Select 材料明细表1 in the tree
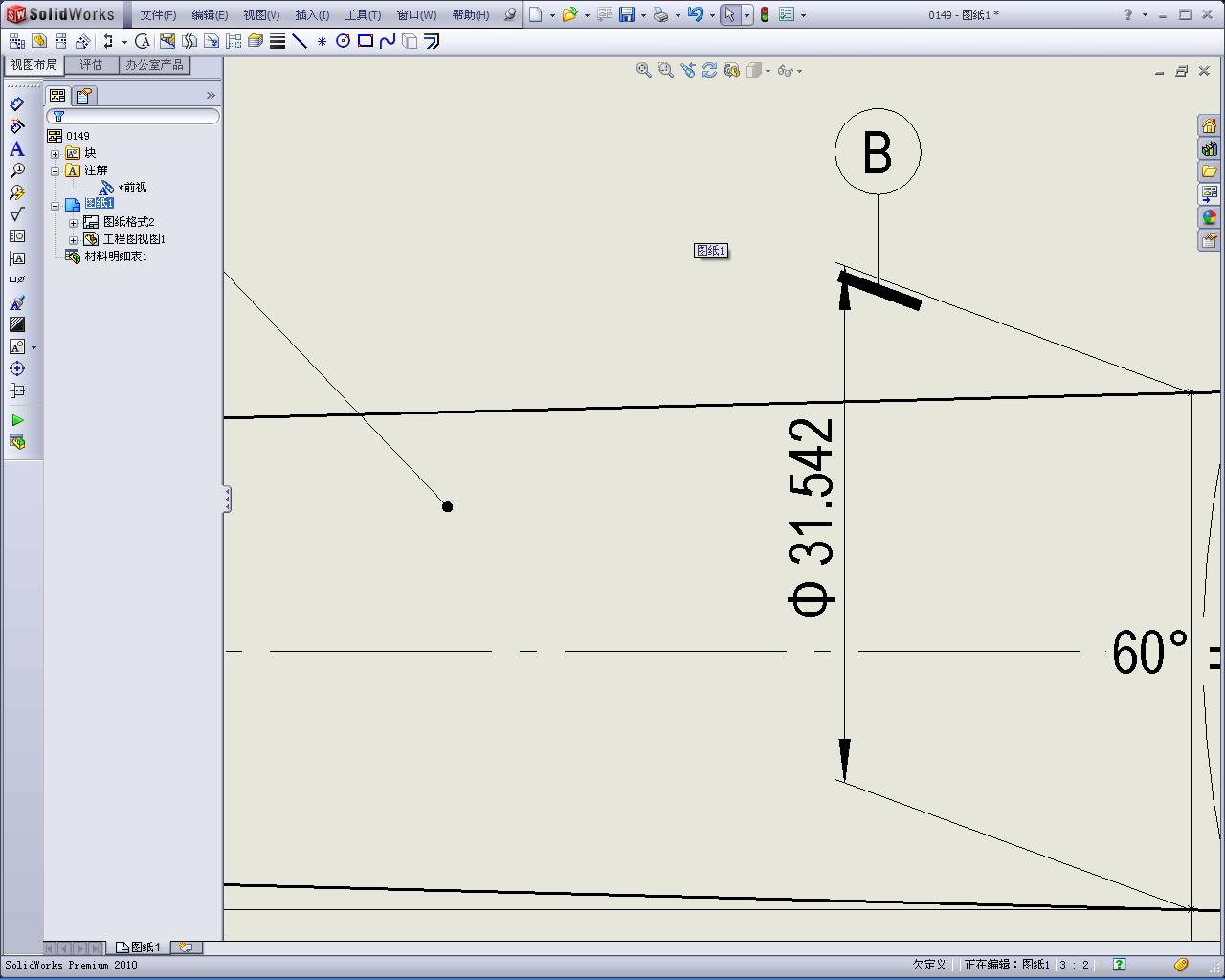1225x980 pixels. pyautogui.click(x=116, y=256)
